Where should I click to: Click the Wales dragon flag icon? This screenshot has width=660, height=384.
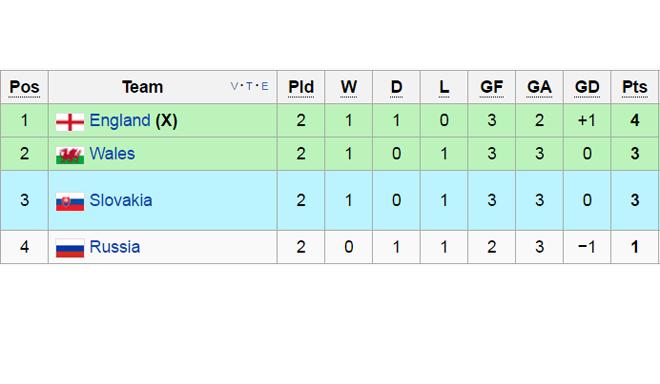click(x=70, y=155)
